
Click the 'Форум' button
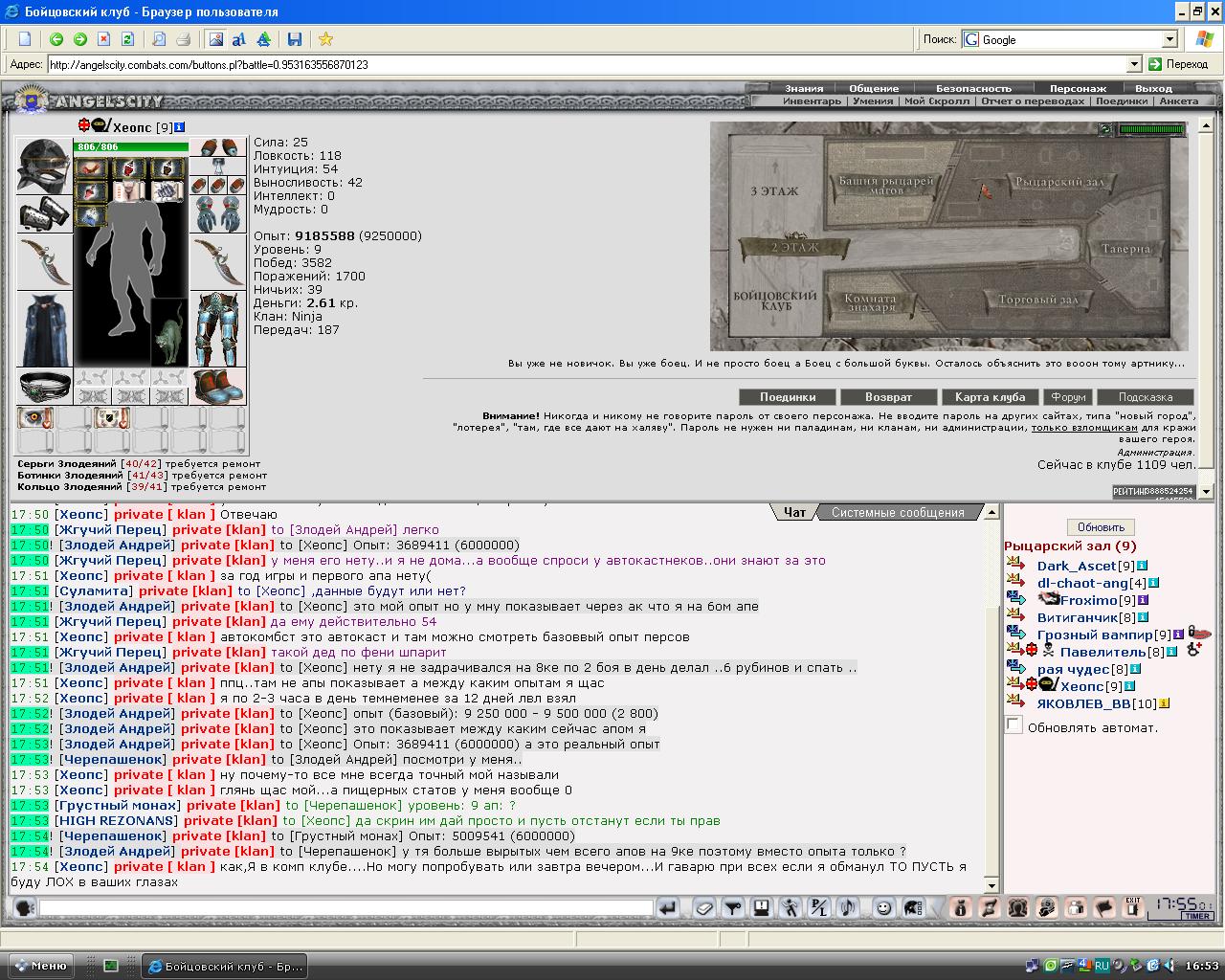(1068, 397)
